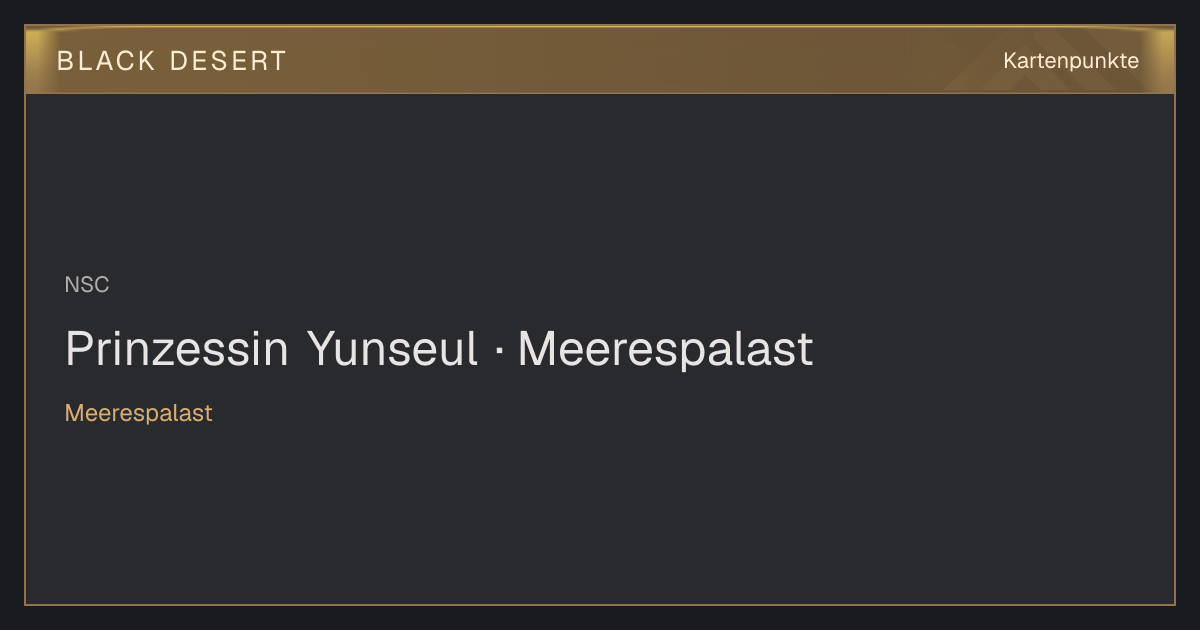Click the Prinzessin Yunseul · Meerespalast title
1200x630 pixels.
tap(439, 349)
